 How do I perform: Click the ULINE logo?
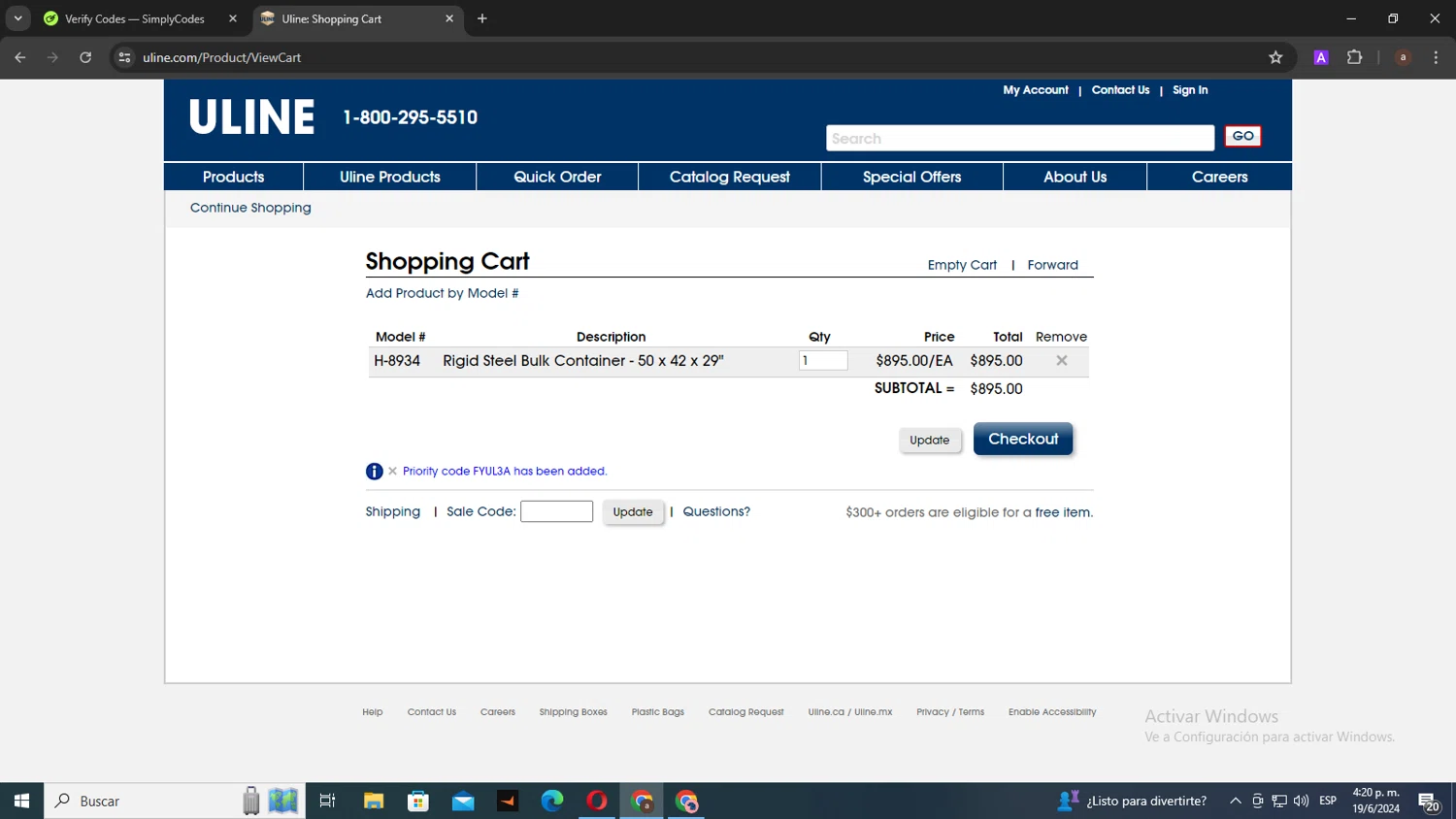click(251, 116)
